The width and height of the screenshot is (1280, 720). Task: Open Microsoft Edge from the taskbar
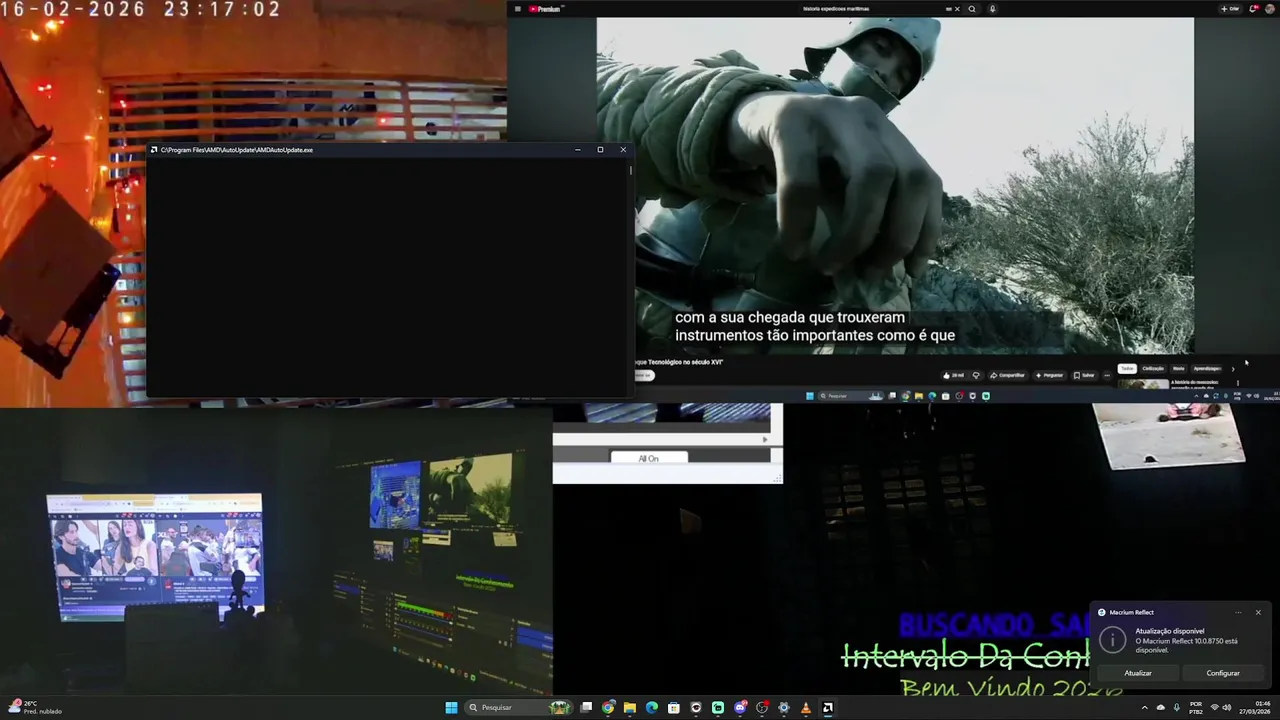coord(652,708)
